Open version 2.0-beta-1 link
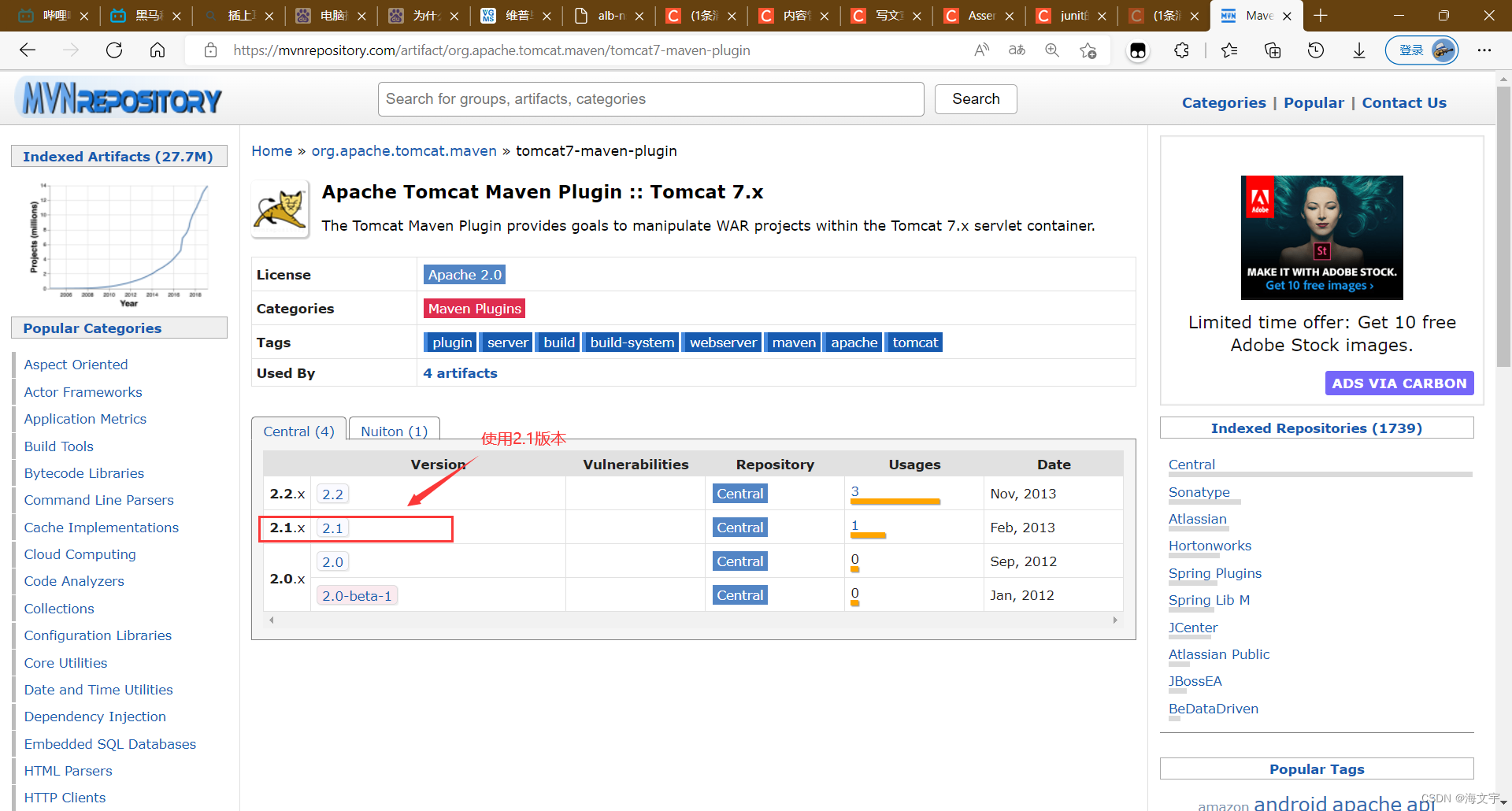 [x=357, y=595]
